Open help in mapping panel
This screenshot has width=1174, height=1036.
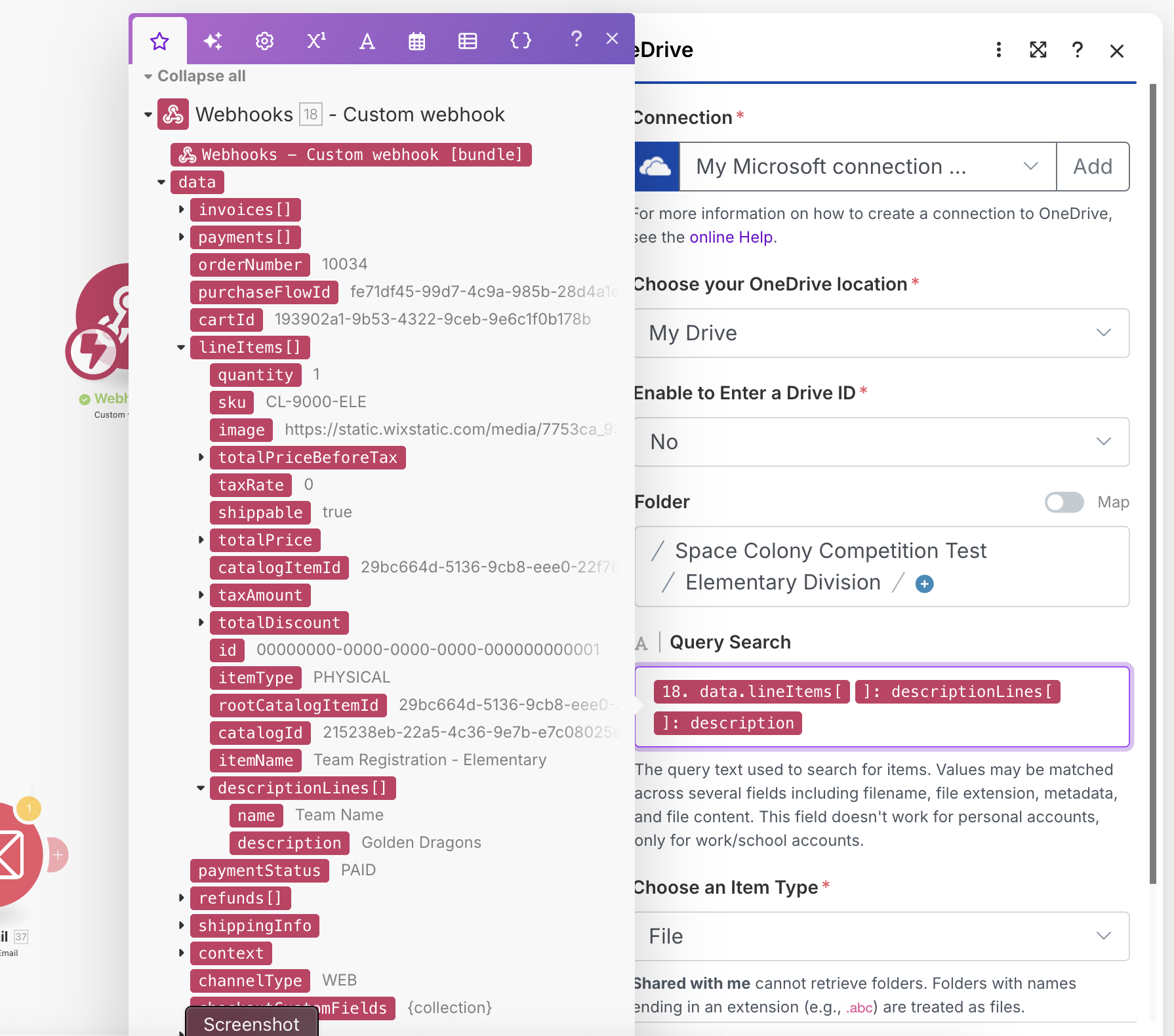point(577,39)
